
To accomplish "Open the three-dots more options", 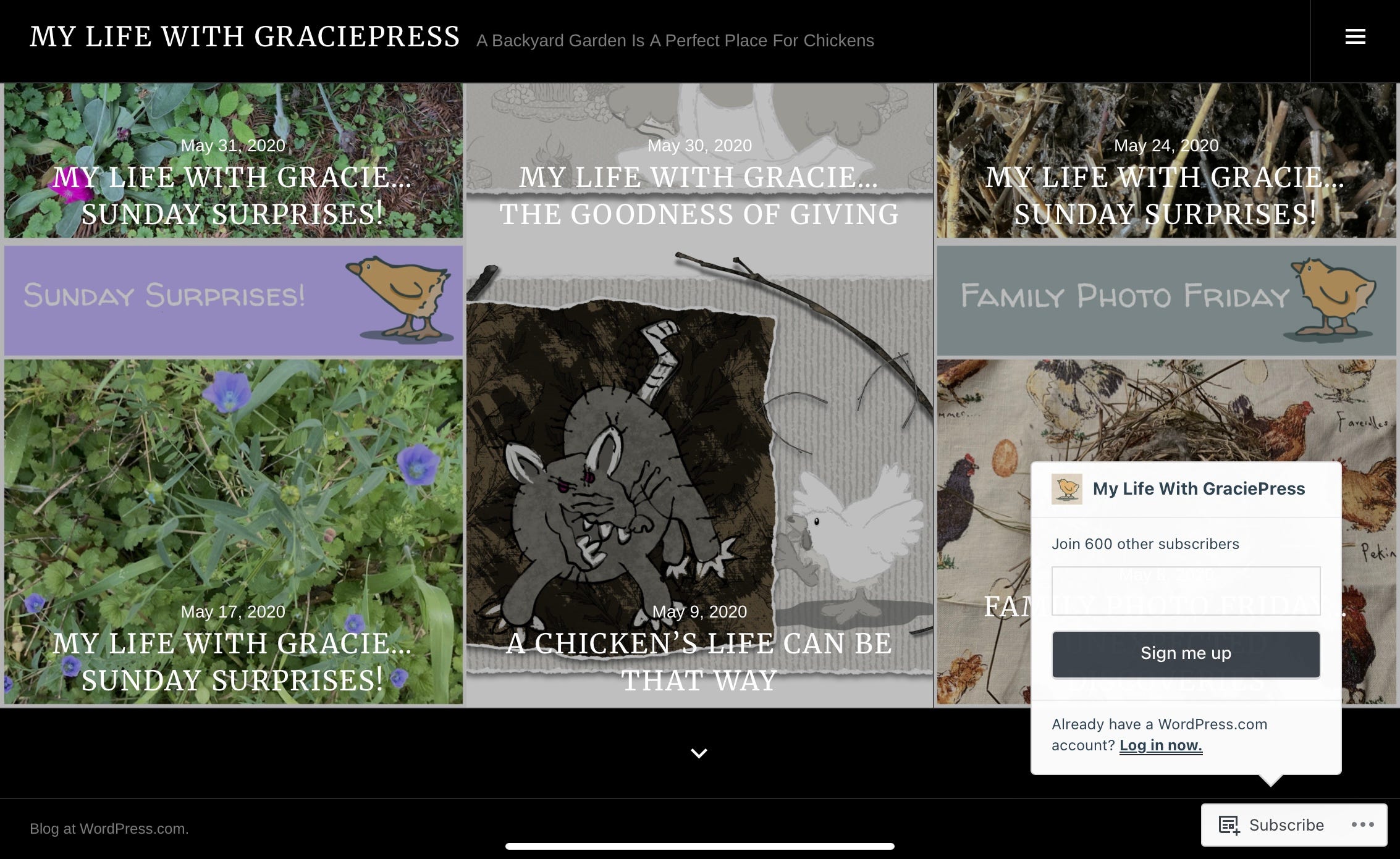I will click(1362, 824).
